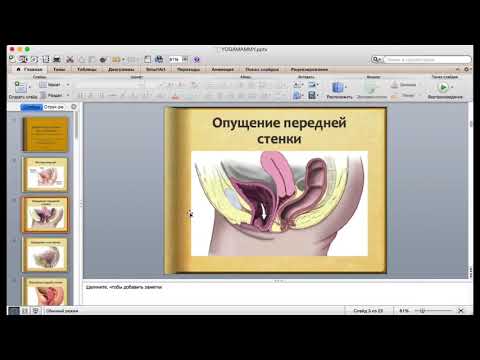Screen dimensions: 480x360
Task: Switch to Normal view in the status bar
Action: coord(14,311)
